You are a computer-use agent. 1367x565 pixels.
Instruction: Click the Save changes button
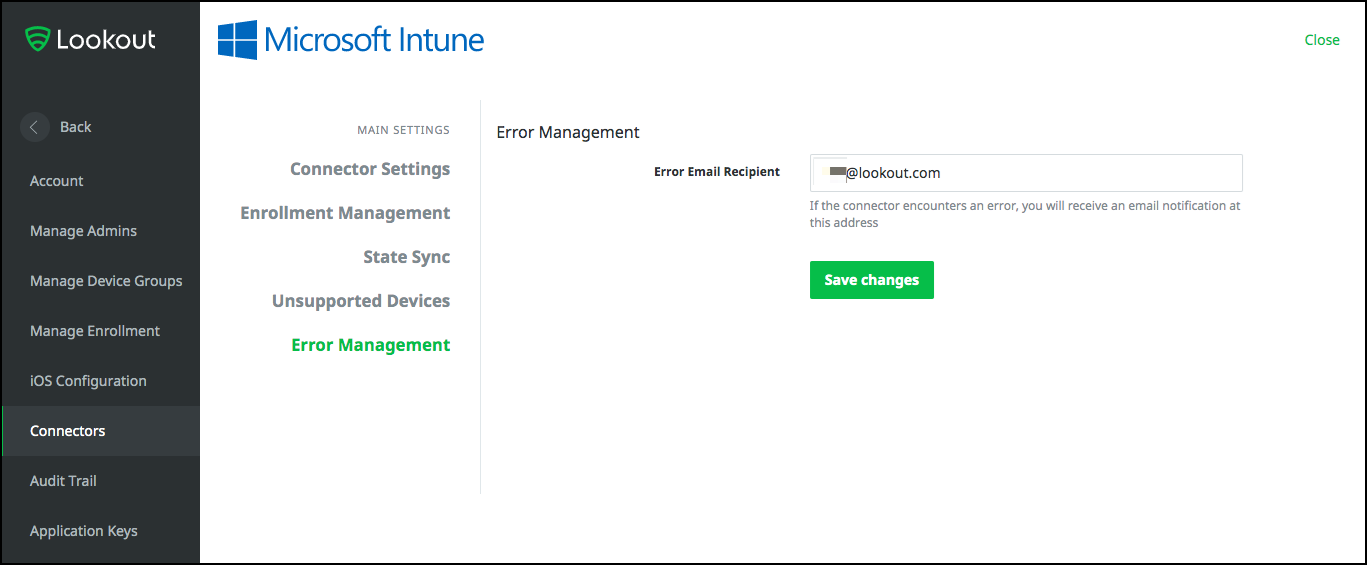[x=872, y=280]
